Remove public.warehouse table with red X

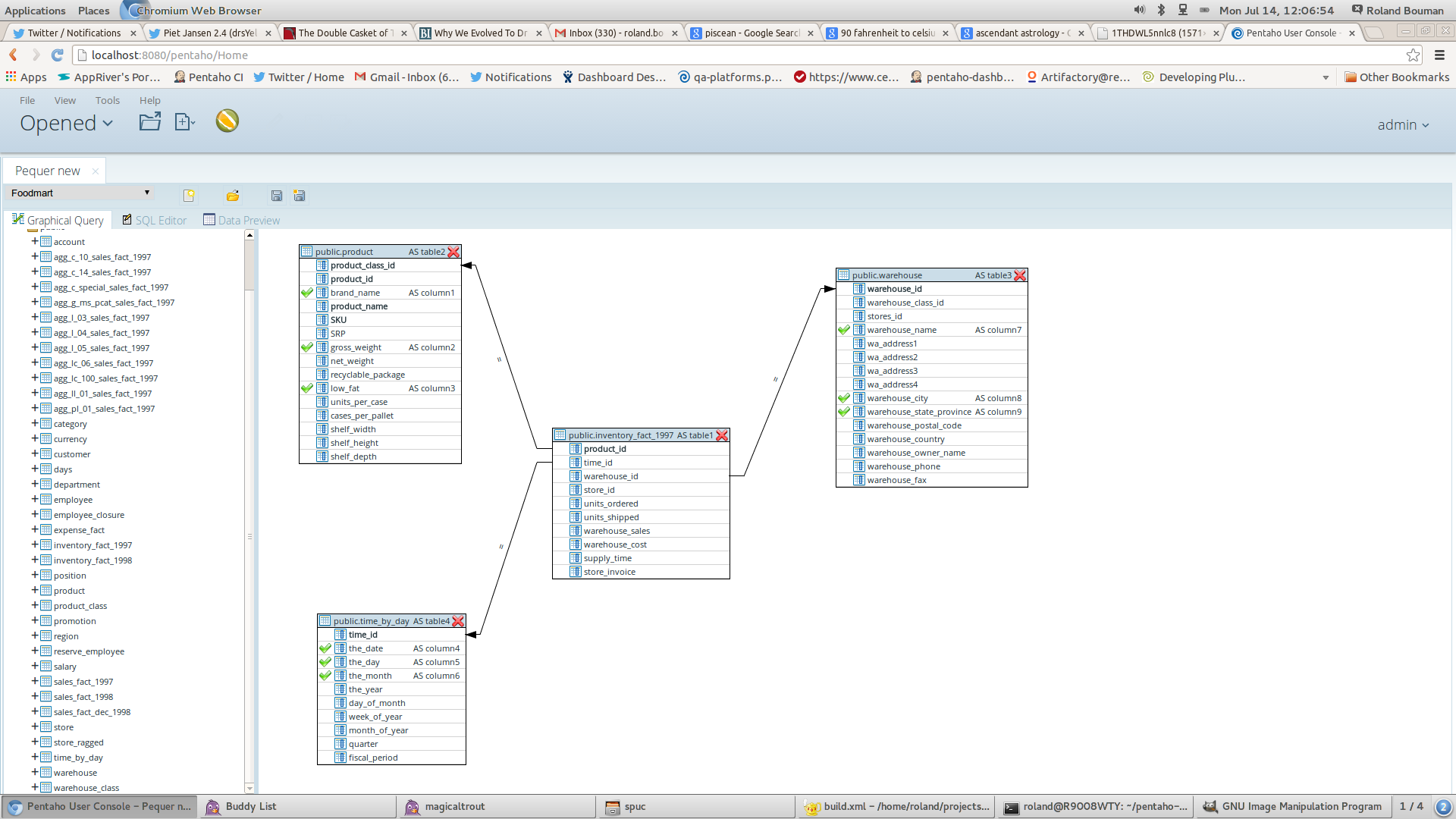click(1020, 275)
